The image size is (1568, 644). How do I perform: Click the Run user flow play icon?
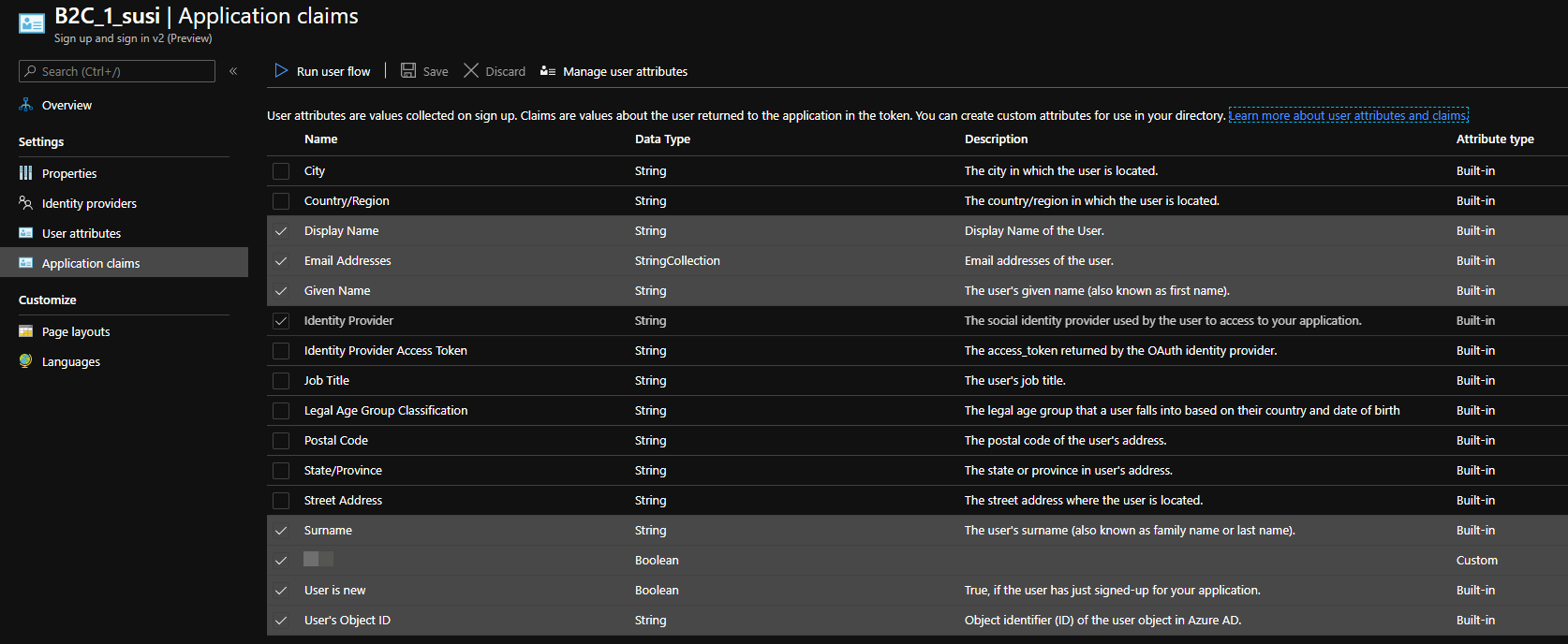tap(281, 71)
